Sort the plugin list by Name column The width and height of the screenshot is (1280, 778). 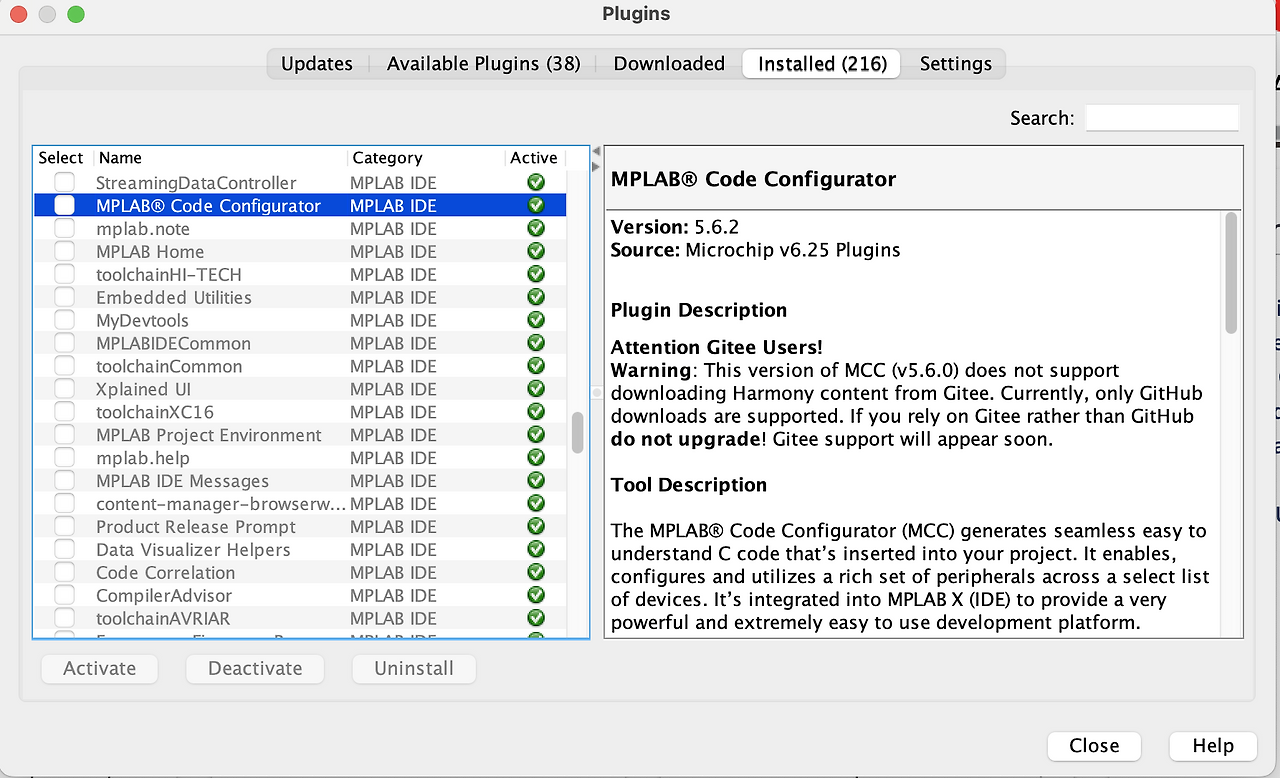(x=220, y=158)
